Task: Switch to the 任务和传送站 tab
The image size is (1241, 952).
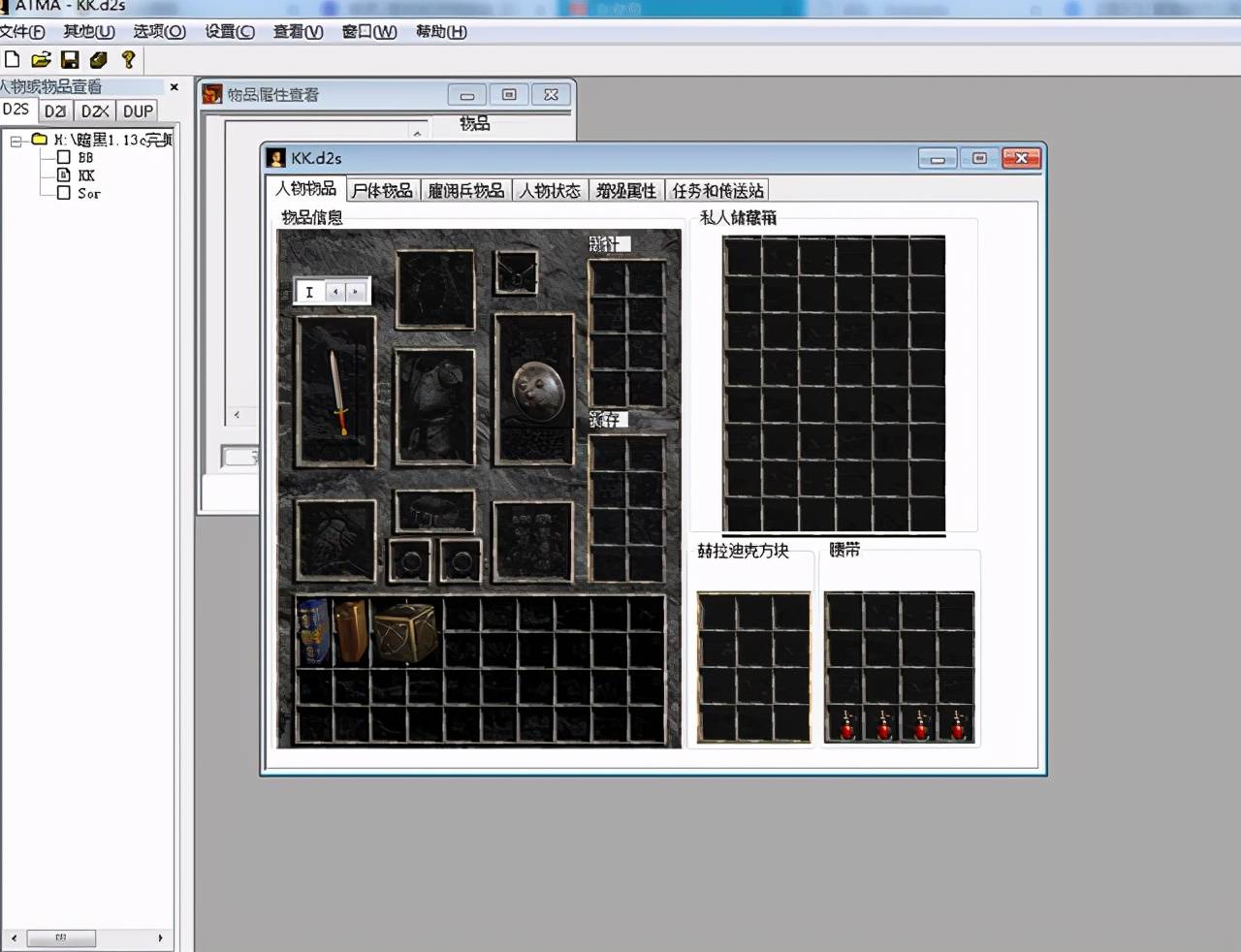Action: (718, 190)
